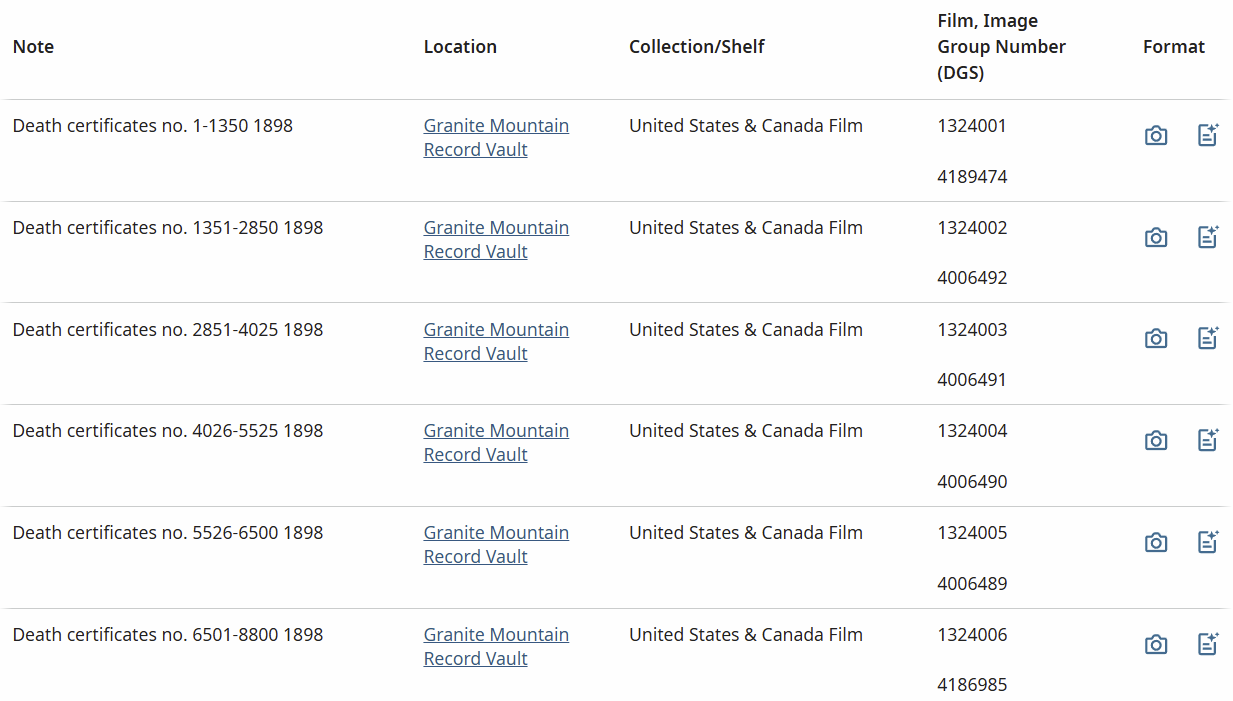Screen dimensions: 1233x701
Task: Open Granite Mountain Record Vault link for certificates 6501-8800
Action: (x=496, y=647)
